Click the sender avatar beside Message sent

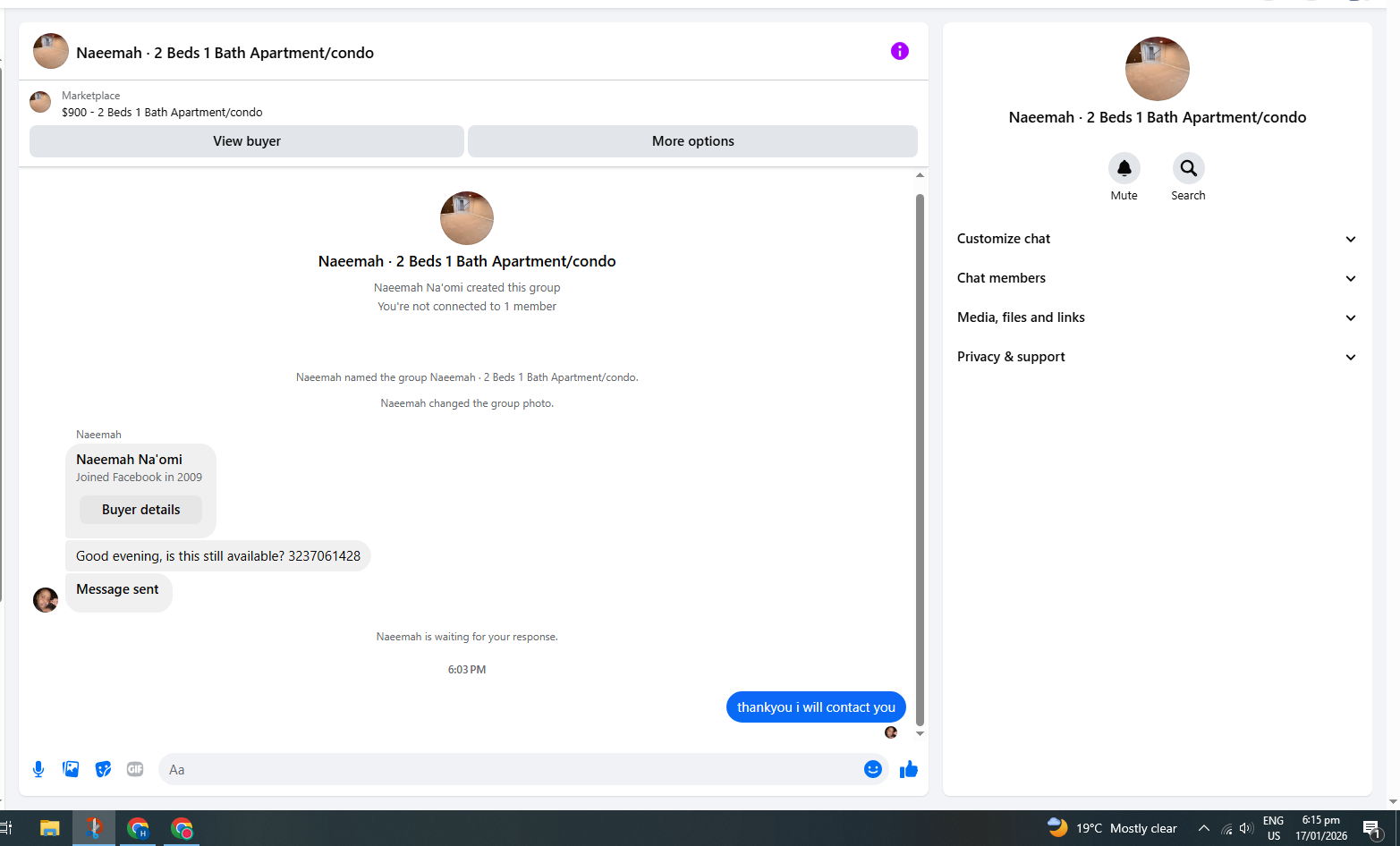pyautogui.click(x=46, y=600)
